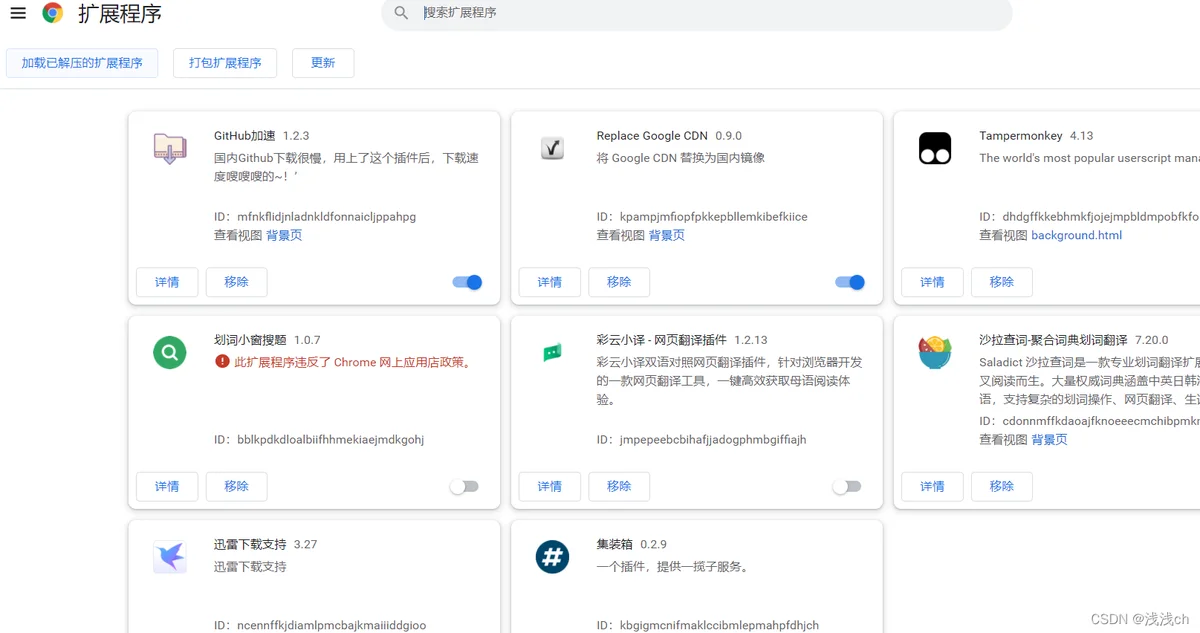Viewport: 1200px width, 633px height.
Task: Click the 迅雷下载支持 3.27 title
Action: click(265, 544)
